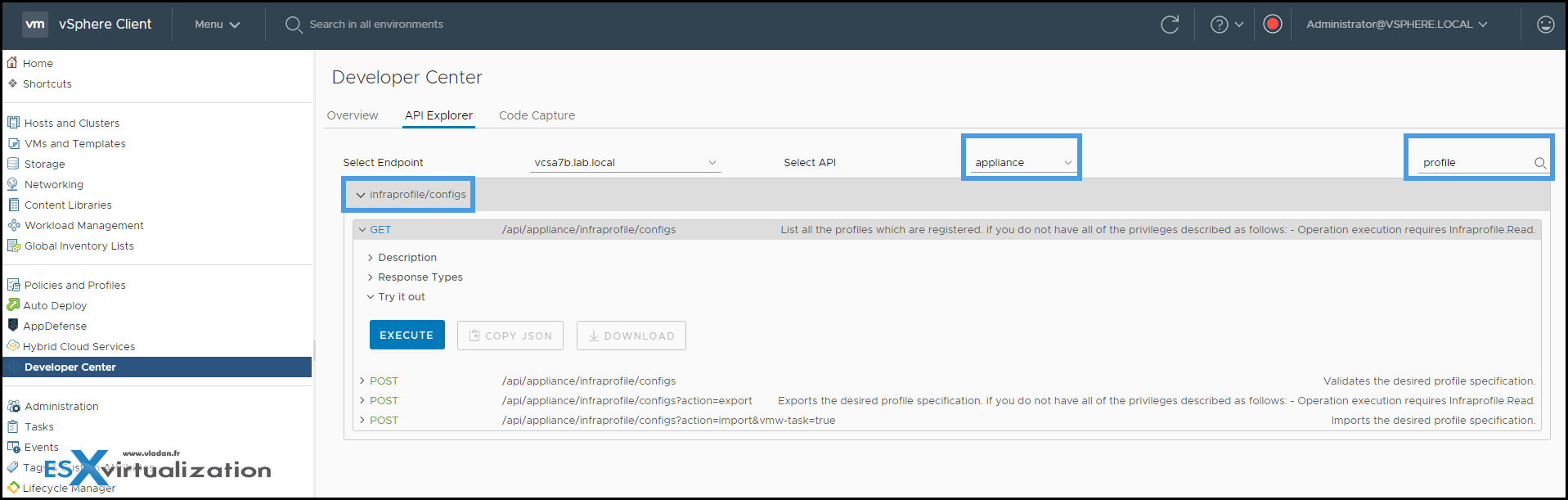Click the Global Inventory Lists icon
The height and width of the screenshot is (500, 1568).
click(13, 245)
